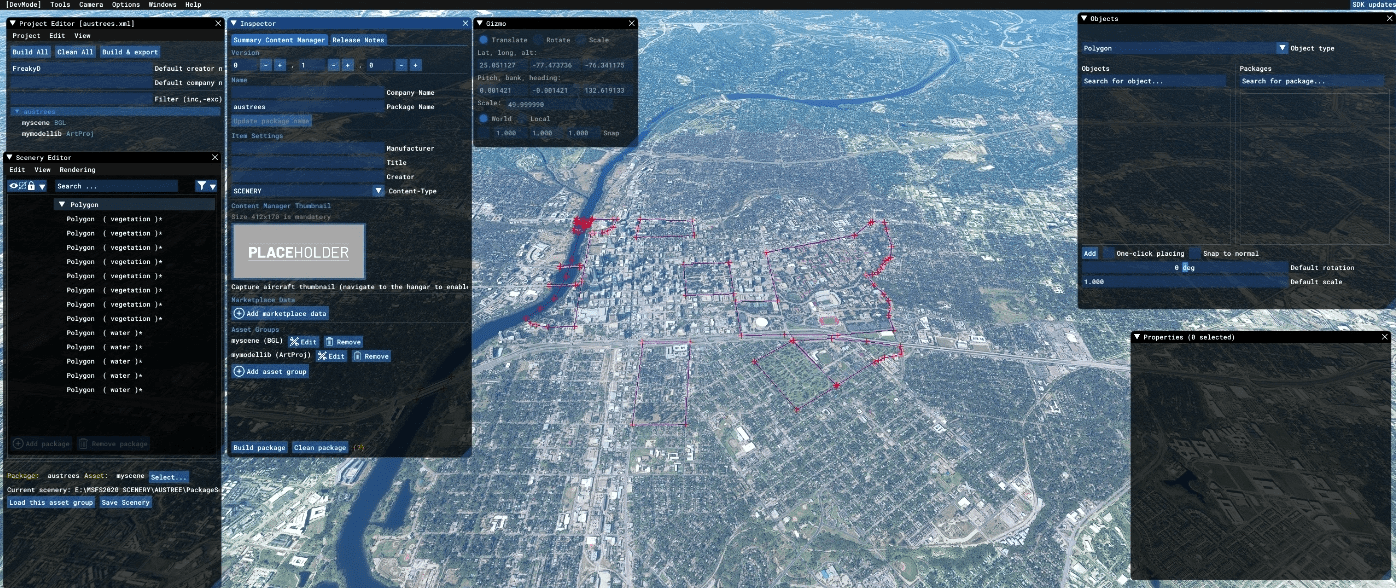Click the Build & export button
Screen dimensions: 1396x588
pos(130,52)
